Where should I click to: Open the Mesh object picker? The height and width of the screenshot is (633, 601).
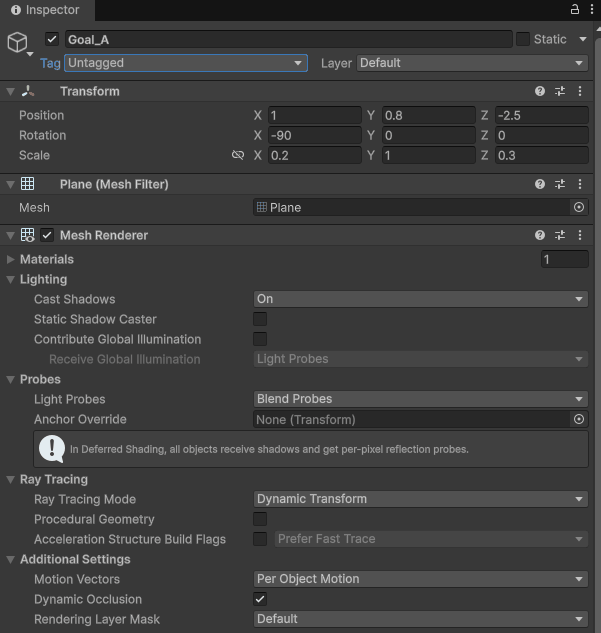click(x=578, y=208)
